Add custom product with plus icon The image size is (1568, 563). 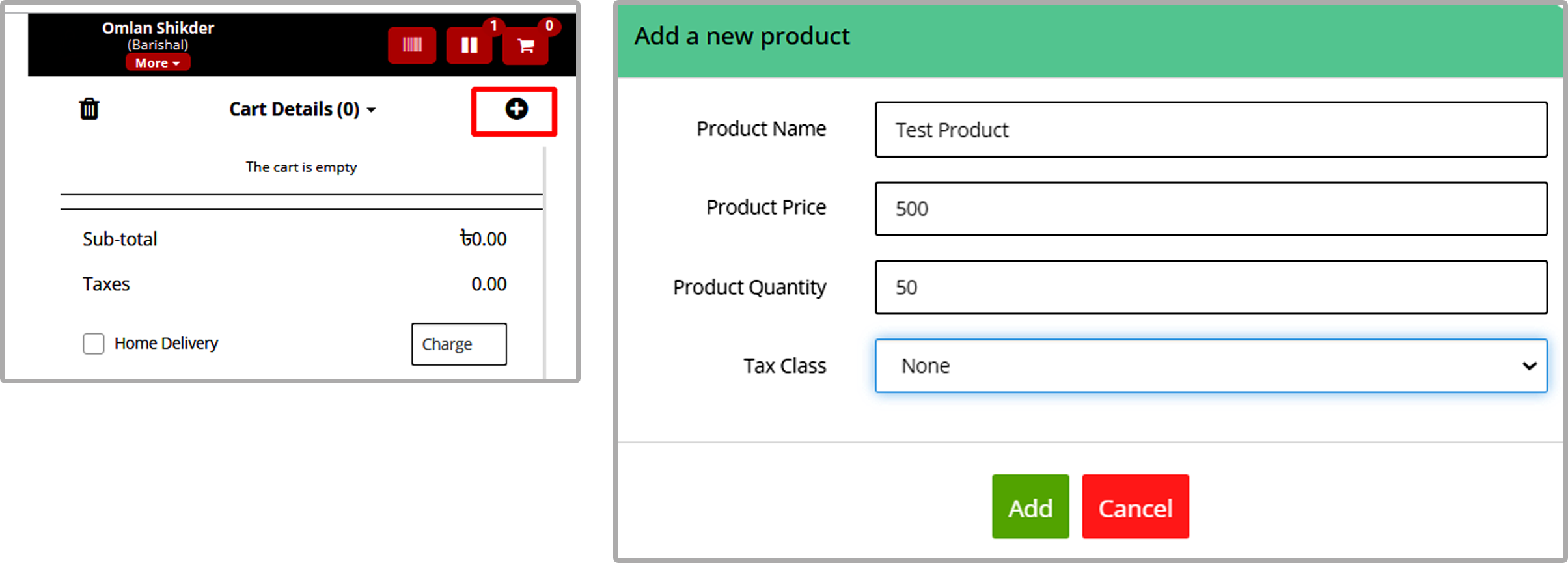(x=516, y=109)
